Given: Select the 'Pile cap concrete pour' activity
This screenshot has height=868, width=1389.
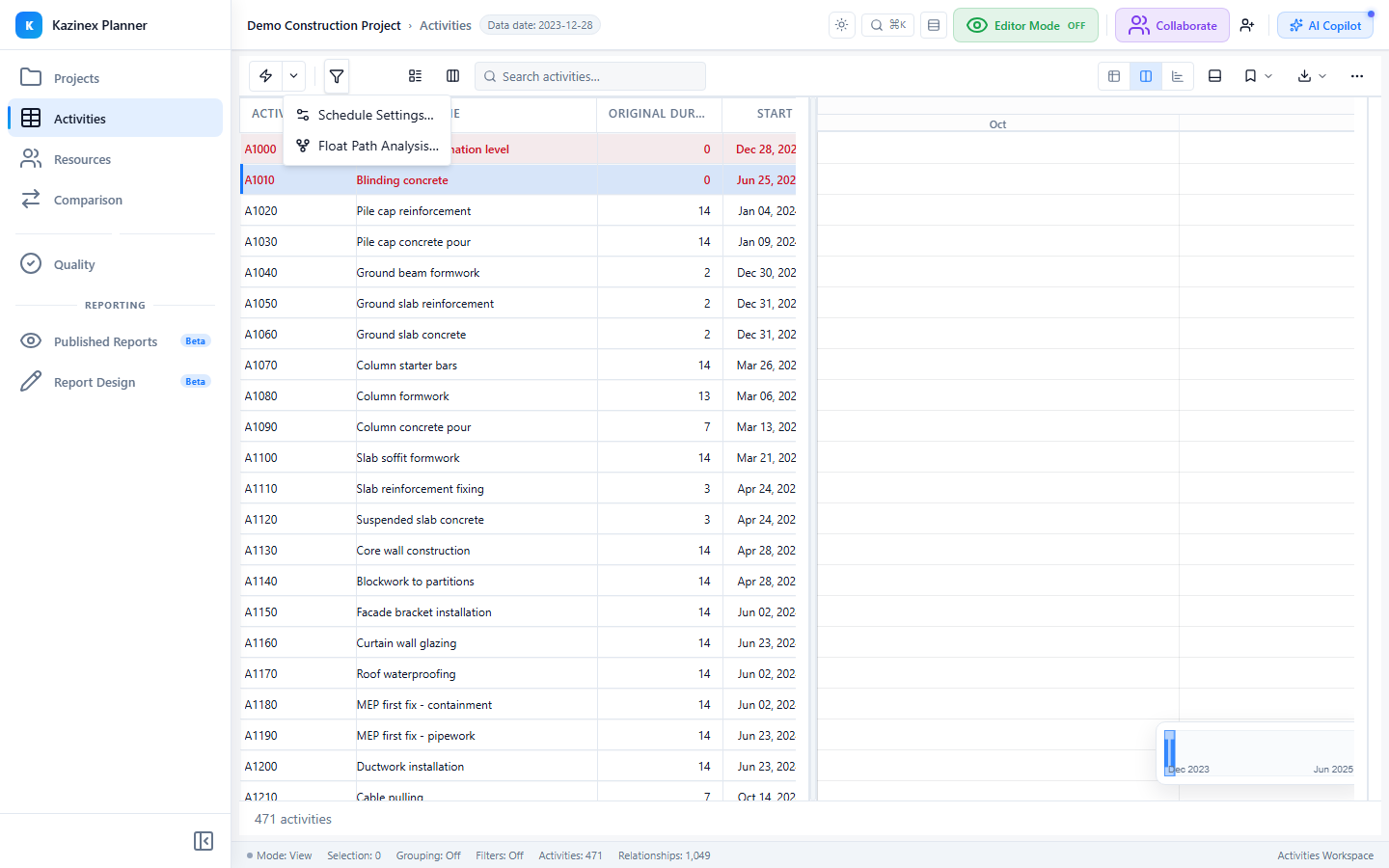Looking at the screenshot, I should (413, 242).
